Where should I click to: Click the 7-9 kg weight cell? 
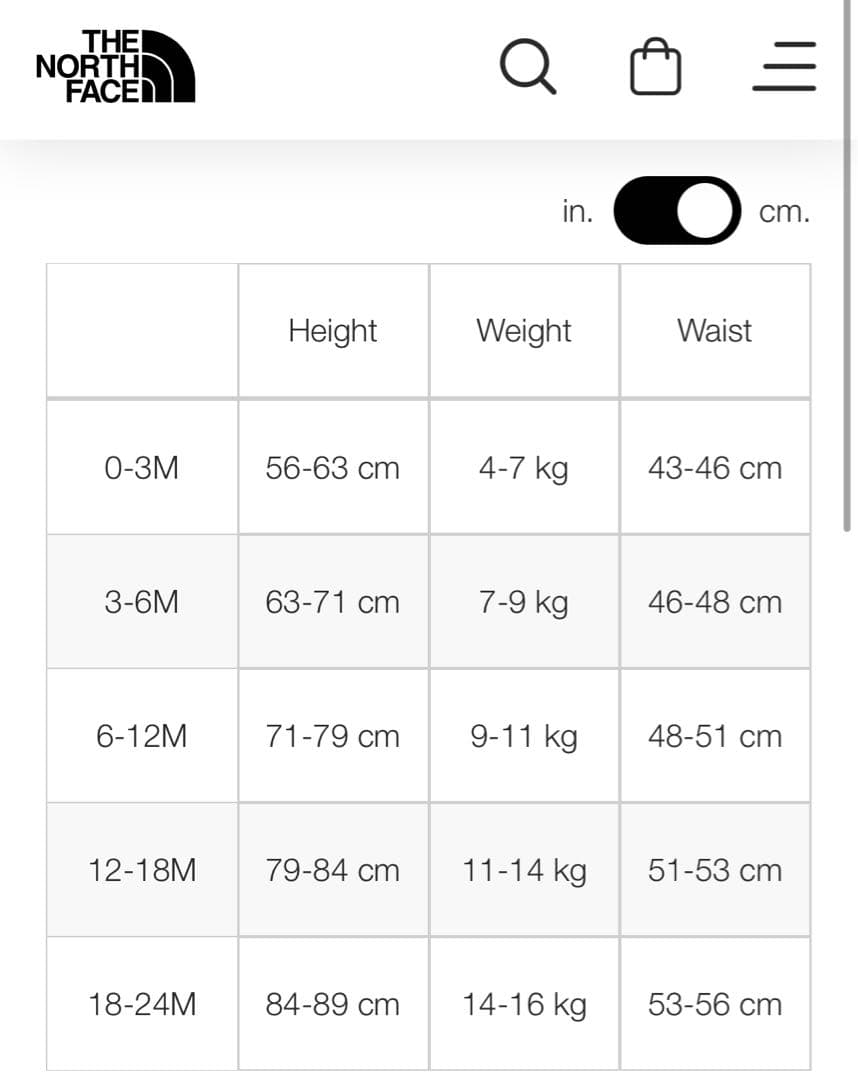524,602
